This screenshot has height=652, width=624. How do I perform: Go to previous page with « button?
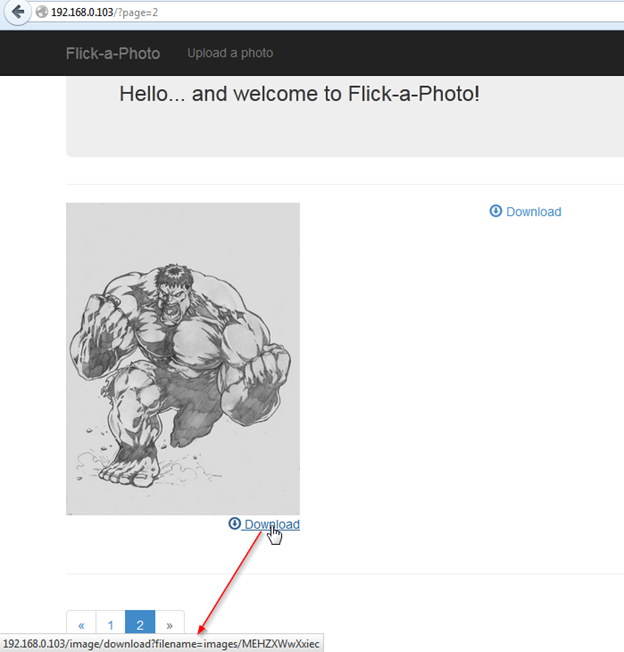81,625
